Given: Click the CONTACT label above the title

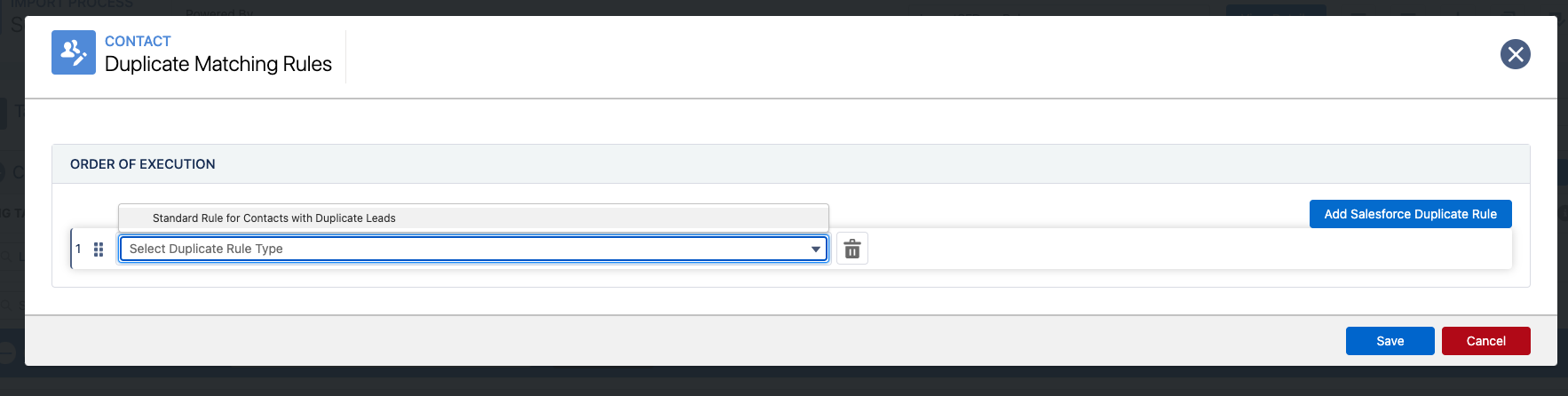Looking at the screenshot, I should [x=138, y=41].
